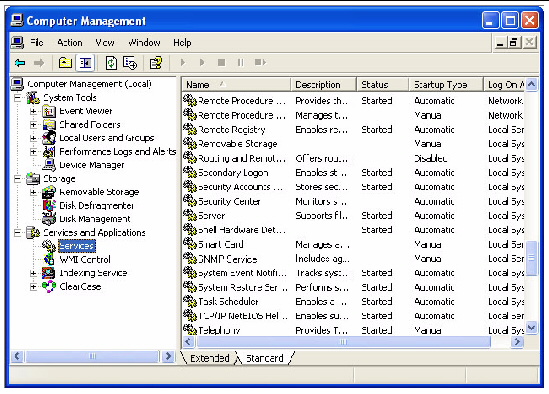The width and height of the screenshot is (549, 394).
Task: Click the services list scroll down arrow
Action: [531, 328]
